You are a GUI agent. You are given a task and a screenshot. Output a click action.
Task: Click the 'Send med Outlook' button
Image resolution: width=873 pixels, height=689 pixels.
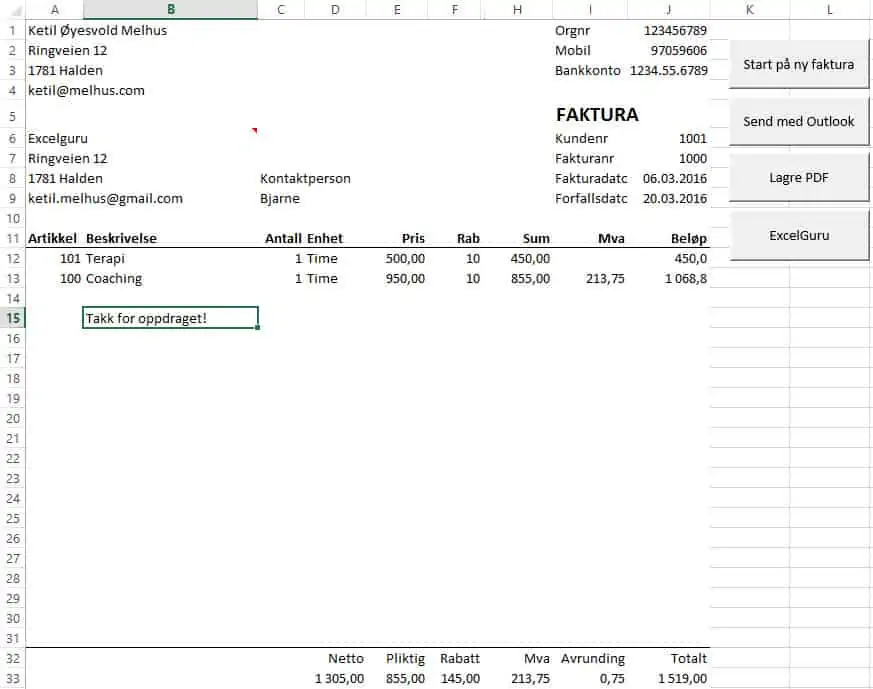[x=798, y=121]
